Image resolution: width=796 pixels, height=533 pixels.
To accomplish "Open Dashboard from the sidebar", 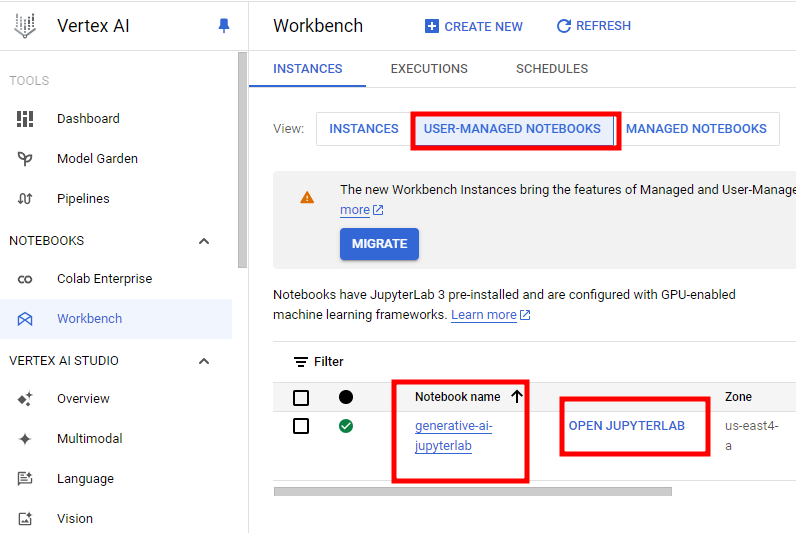I will 88,119.
